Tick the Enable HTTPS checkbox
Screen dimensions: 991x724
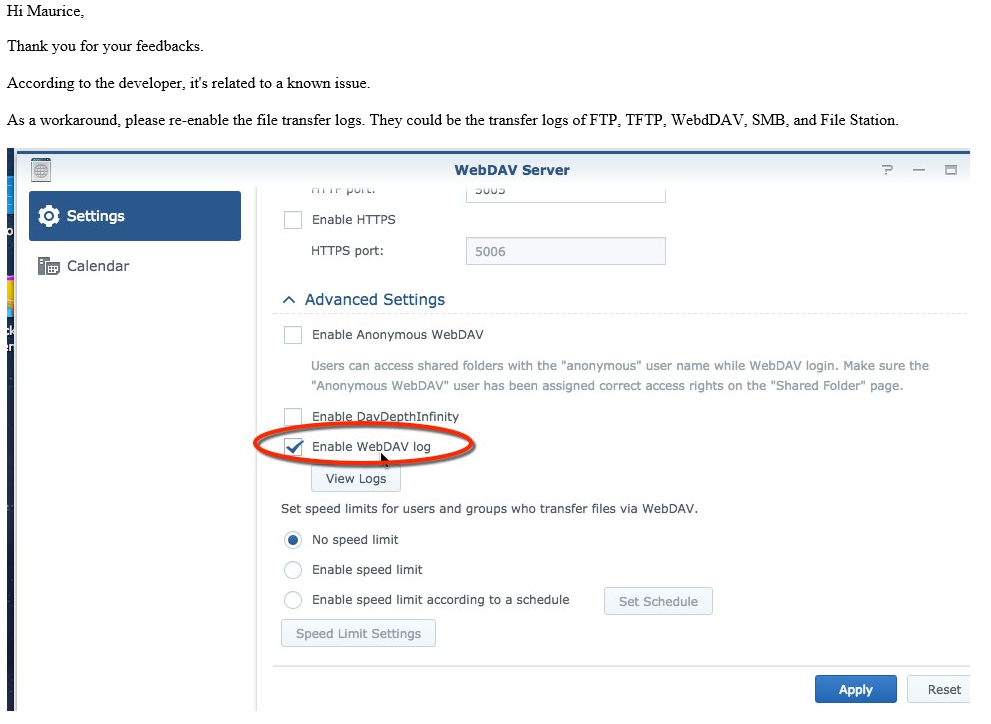click(293, 220)
